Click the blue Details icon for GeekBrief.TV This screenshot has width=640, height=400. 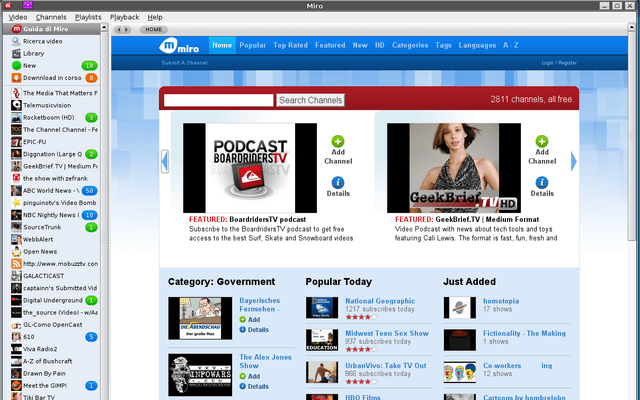[x=542, y=182]
